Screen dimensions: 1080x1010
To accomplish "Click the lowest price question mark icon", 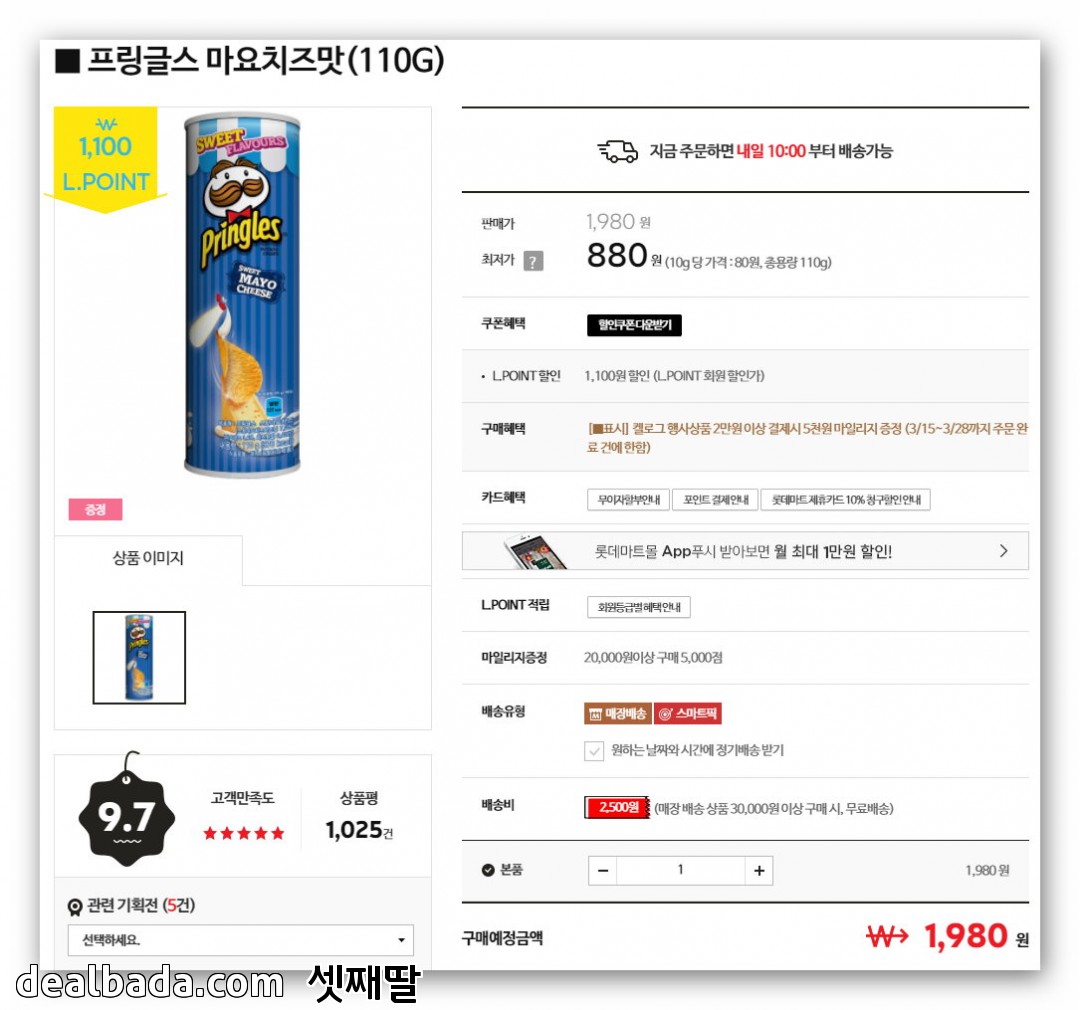I will click(533, 261).
